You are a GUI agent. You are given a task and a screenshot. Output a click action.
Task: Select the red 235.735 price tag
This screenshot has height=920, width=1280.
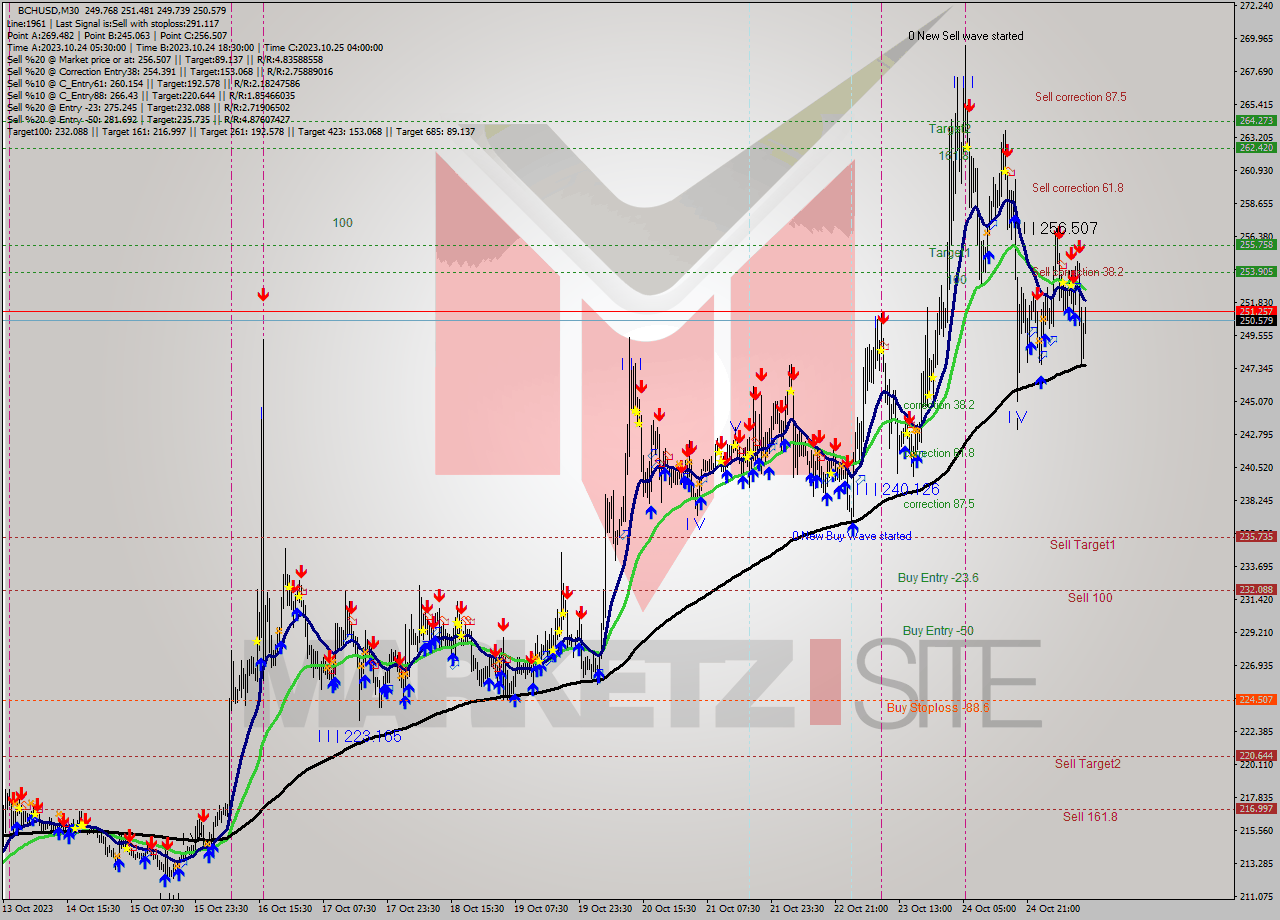[1256, 536]
